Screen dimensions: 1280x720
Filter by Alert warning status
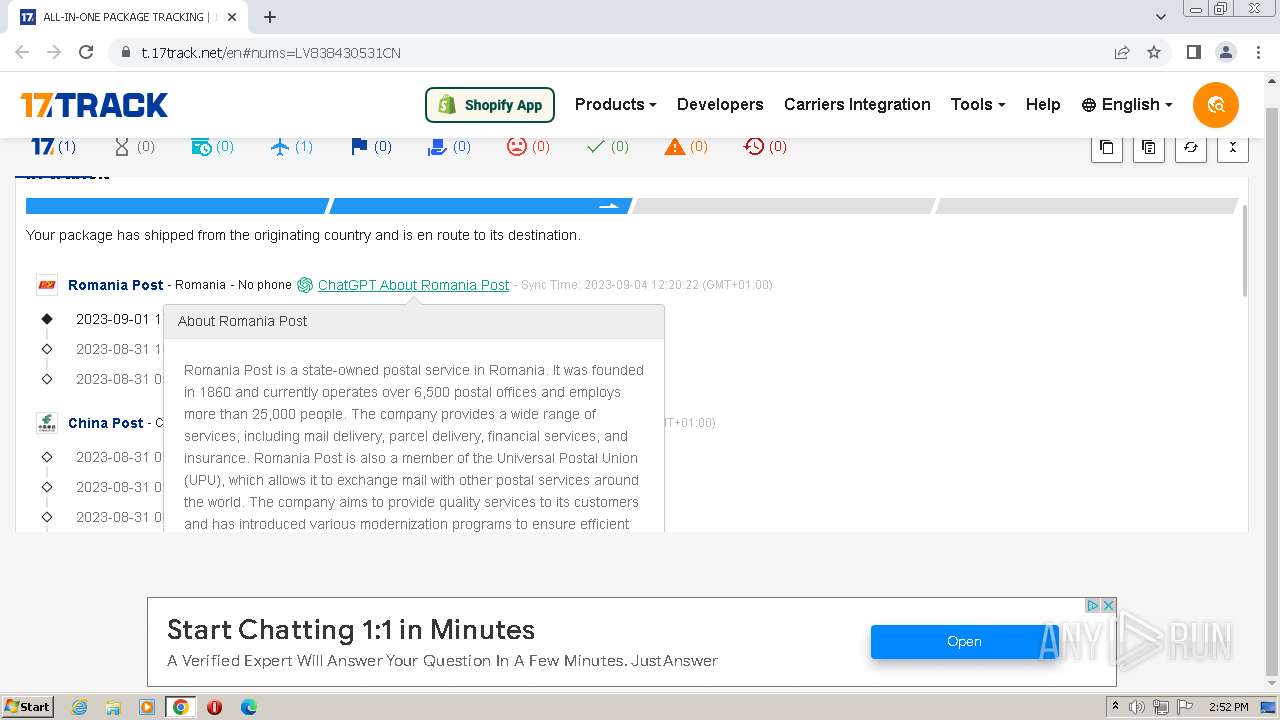point(686,147)
